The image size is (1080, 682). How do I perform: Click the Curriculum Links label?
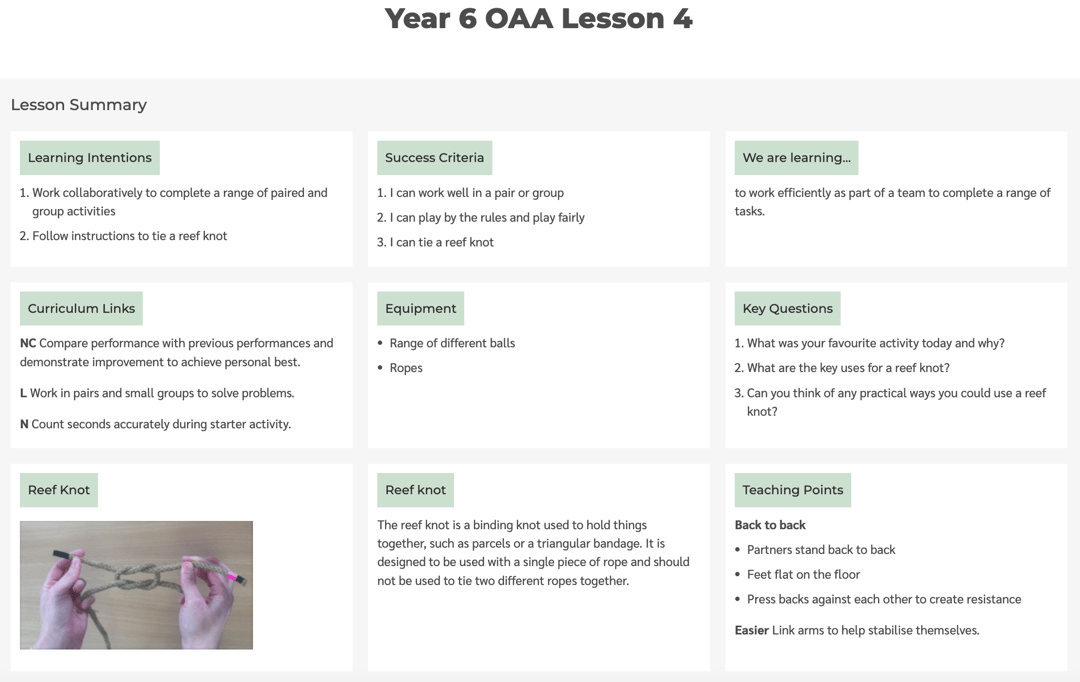pos(81,309)
